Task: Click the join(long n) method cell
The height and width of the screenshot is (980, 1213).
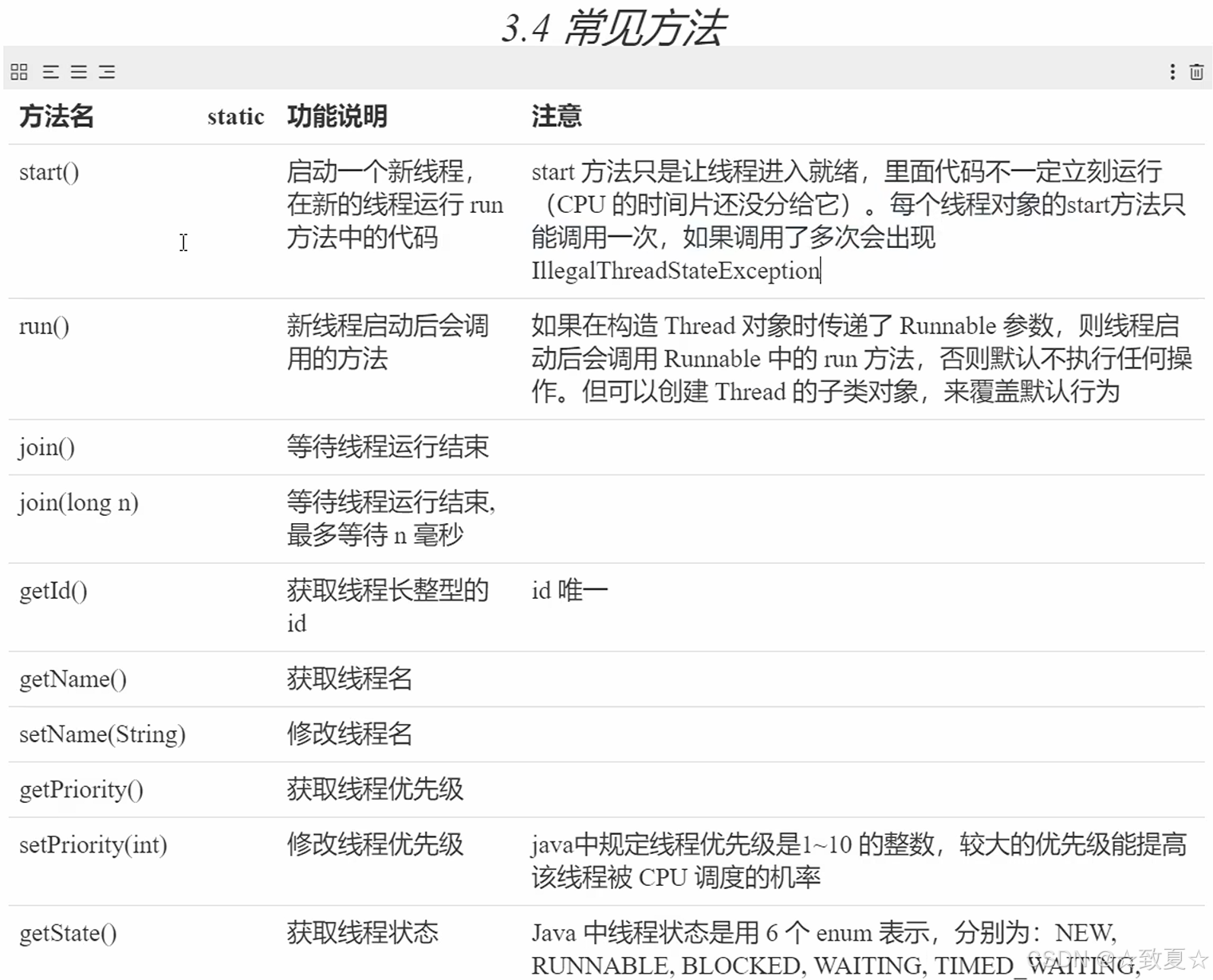Action: (79, 502)
